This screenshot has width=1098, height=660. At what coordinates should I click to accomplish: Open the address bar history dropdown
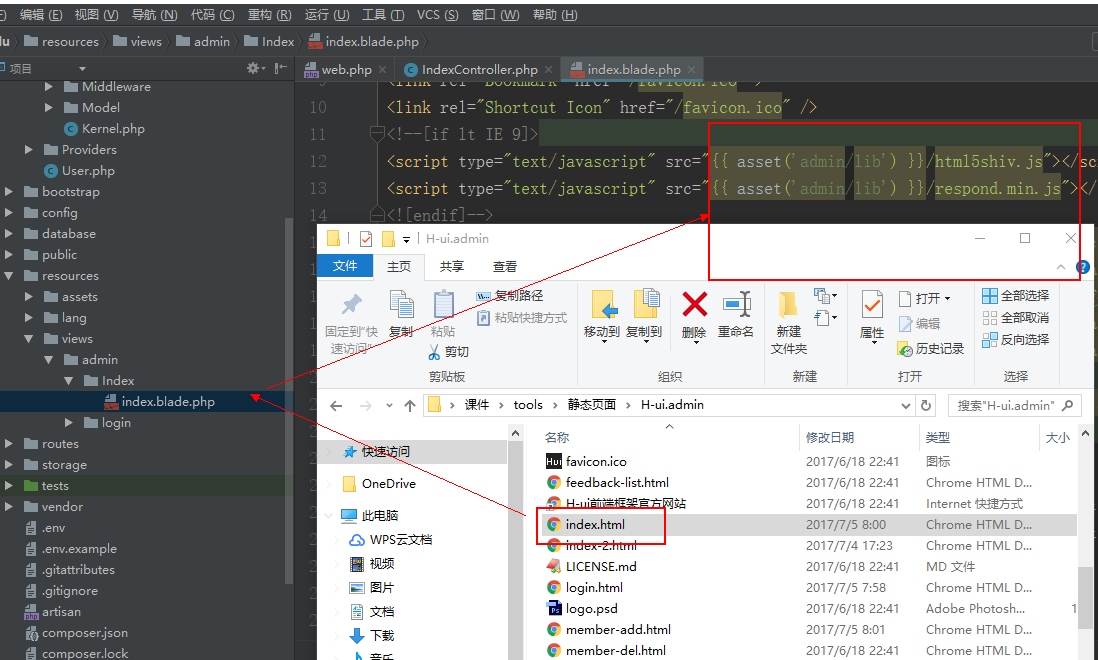pyautogui.click(x=904, y=405)
